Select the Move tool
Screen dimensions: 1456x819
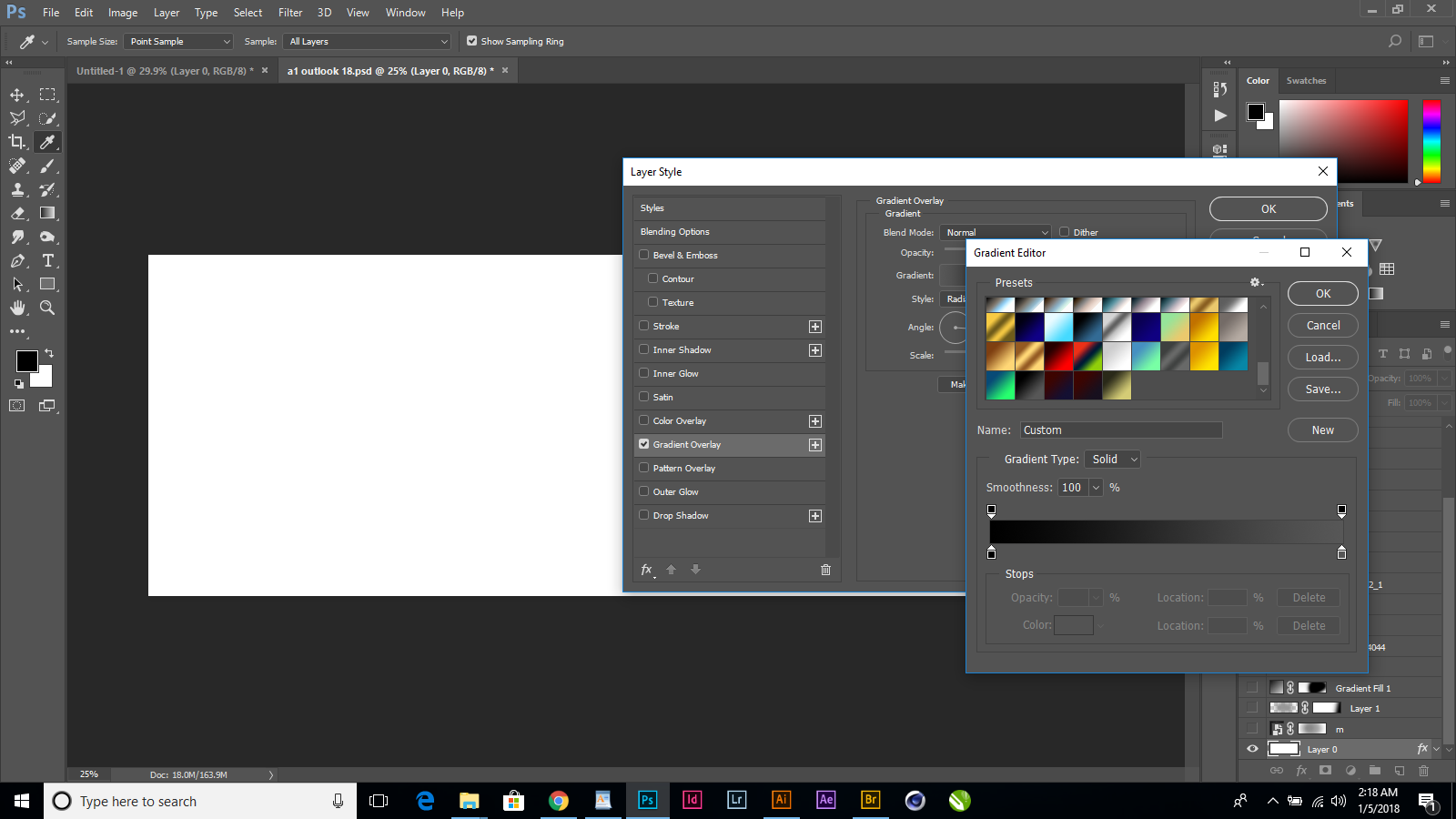click(x=18, y=94)
